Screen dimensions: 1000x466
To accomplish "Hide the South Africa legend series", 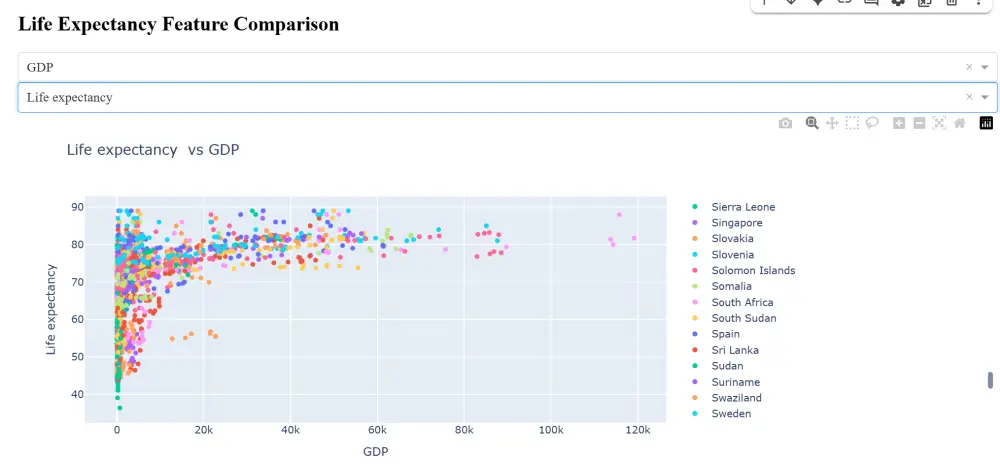I will pyautogui.click(x=742, y=302).
